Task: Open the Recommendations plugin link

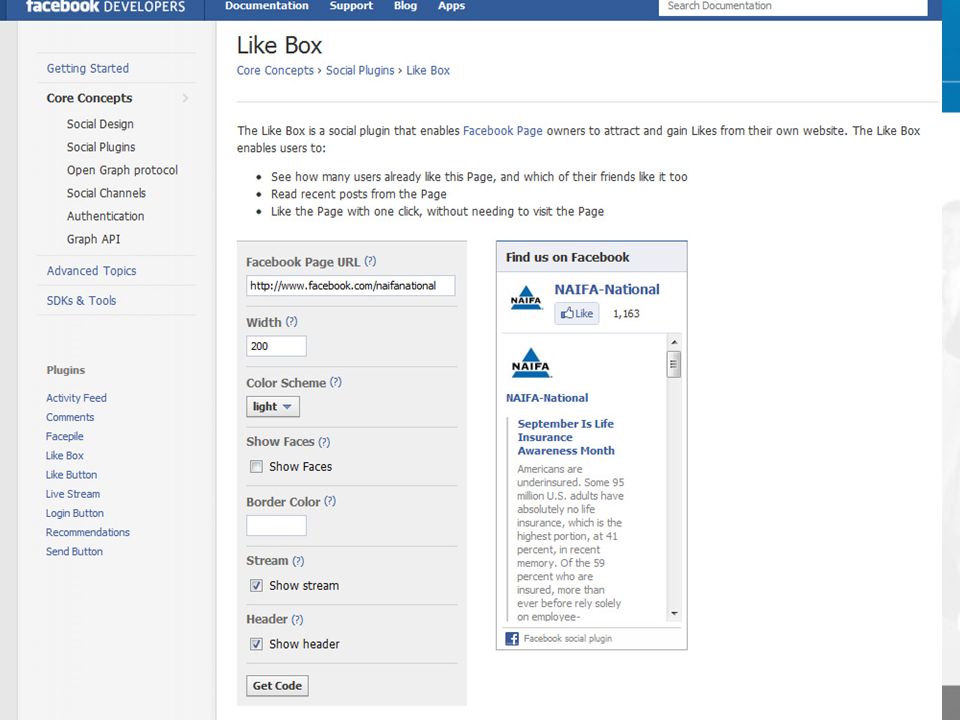Action: click(88, 532)
